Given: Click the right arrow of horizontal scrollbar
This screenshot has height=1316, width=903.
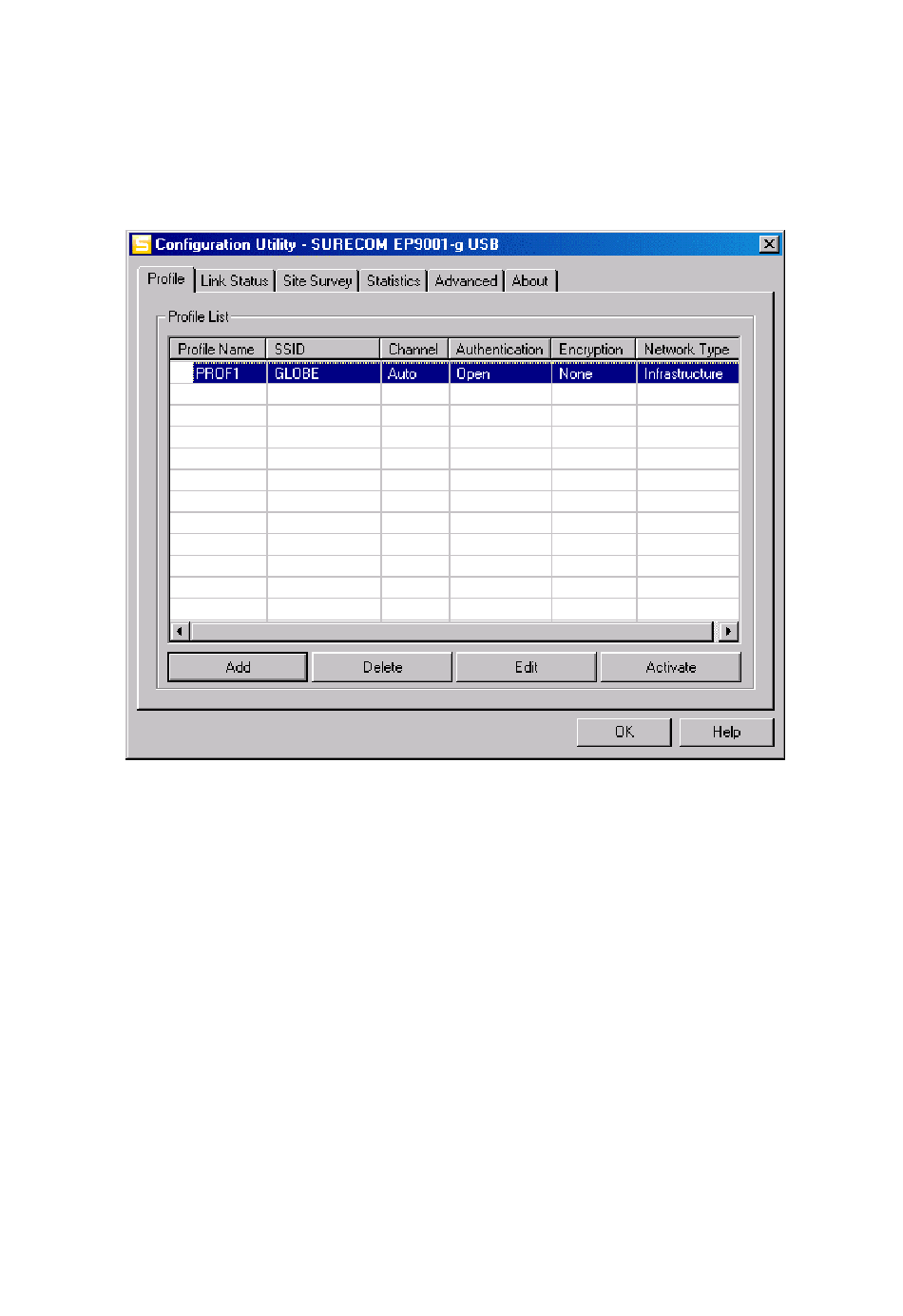Looking at the screenshot, I should click(728, 631).
